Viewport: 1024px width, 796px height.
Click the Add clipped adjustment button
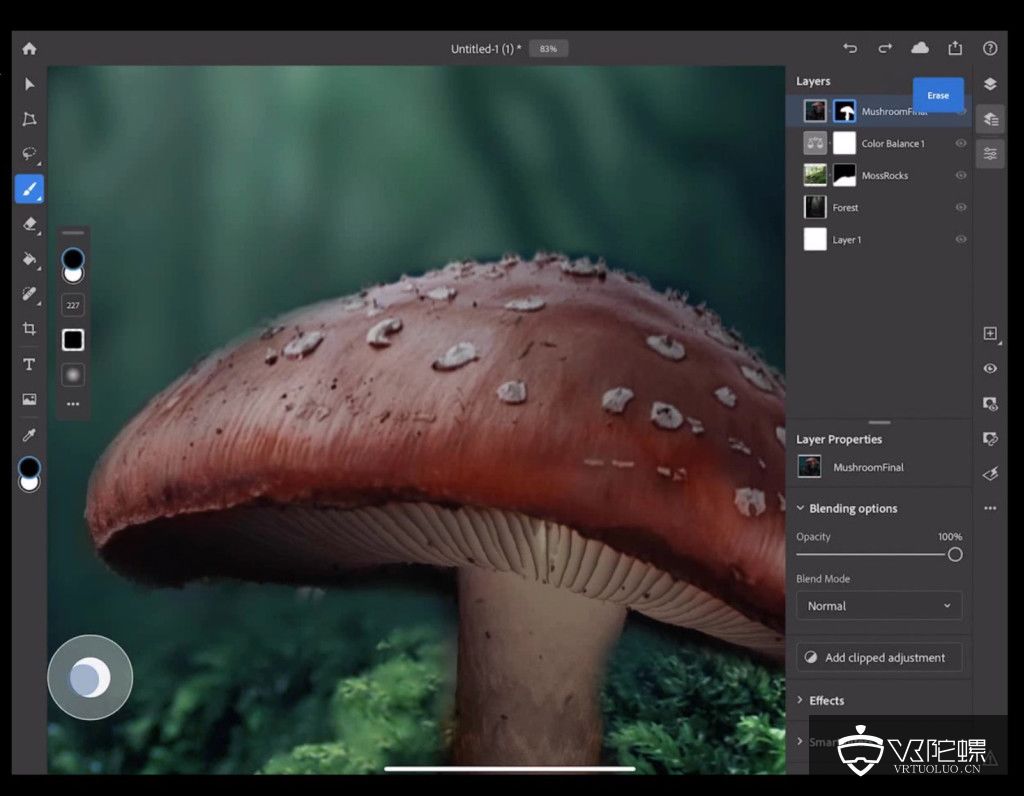click(879, 658)
